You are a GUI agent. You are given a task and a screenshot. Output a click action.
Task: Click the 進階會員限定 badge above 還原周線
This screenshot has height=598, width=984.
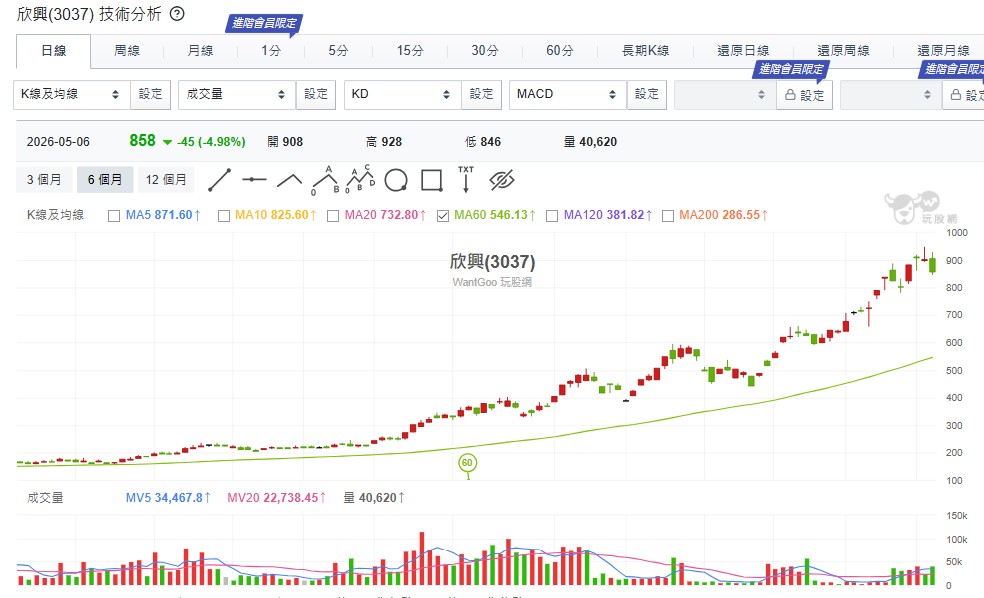791,69
